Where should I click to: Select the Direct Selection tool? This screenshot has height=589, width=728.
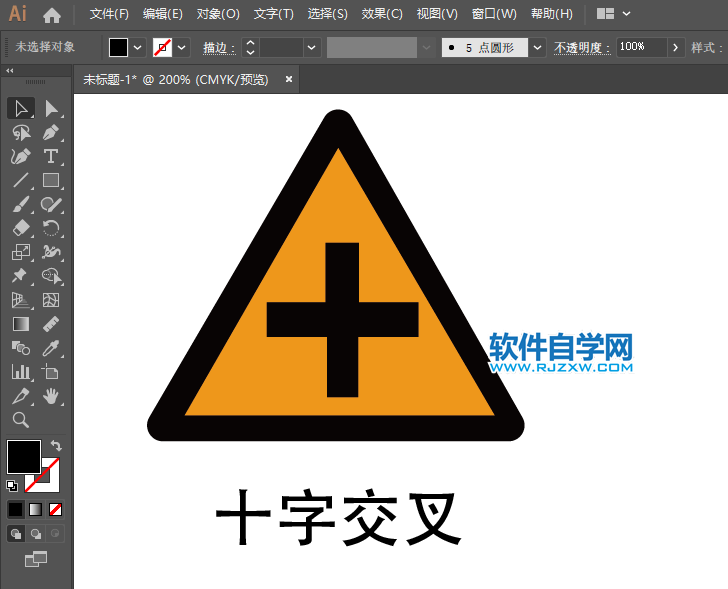point(51,109)
